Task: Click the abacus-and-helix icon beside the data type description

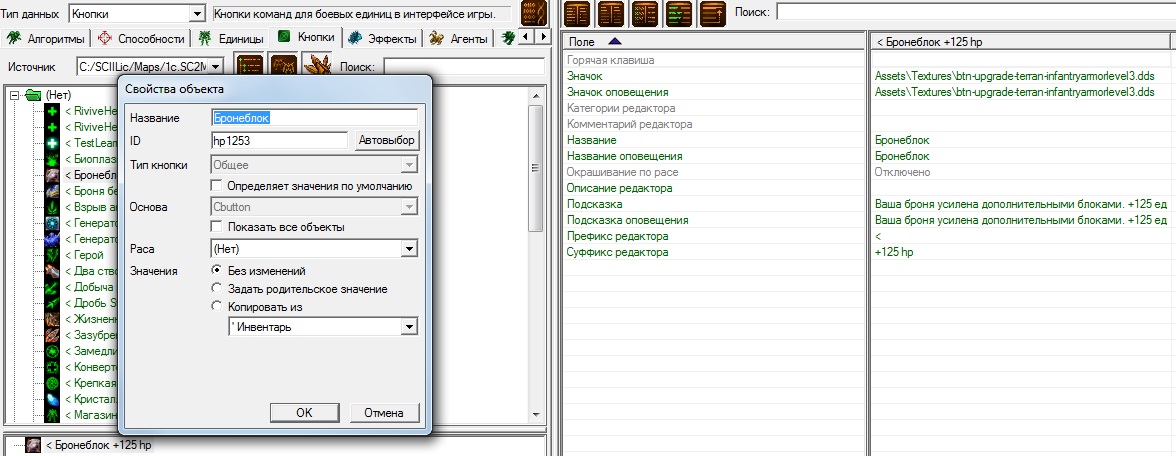Action: click(534, 13)
